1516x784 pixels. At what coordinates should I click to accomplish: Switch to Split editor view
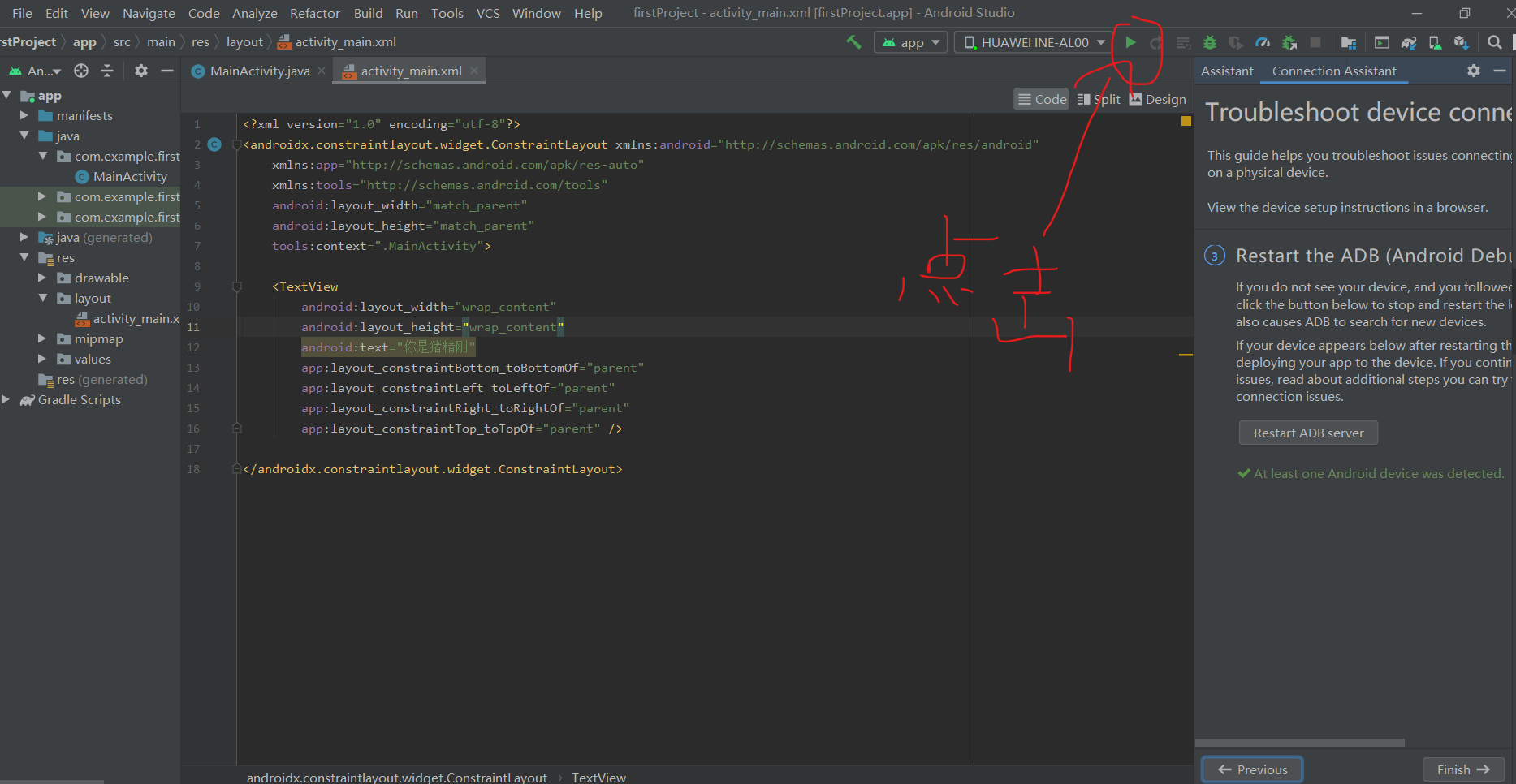point(1098,99)
